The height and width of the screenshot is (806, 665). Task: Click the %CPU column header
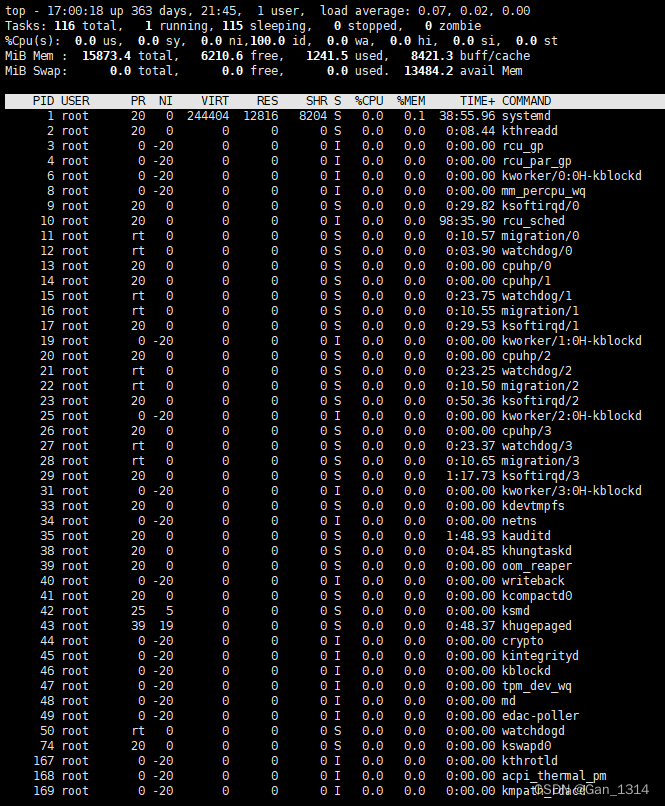pos(369,101)
